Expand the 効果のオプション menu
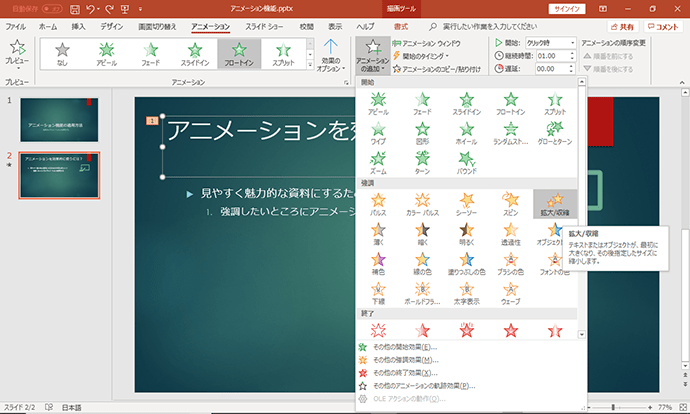This screenshot has height=414, width=690. pyautogui.click(x=331, y=55)
